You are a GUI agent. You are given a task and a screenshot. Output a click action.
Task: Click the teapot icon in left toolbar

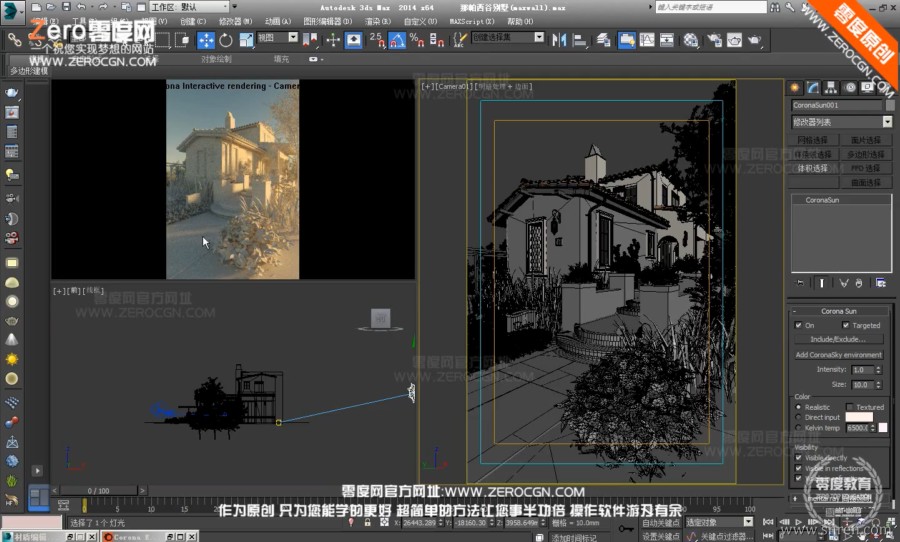(x=12, y=94)
